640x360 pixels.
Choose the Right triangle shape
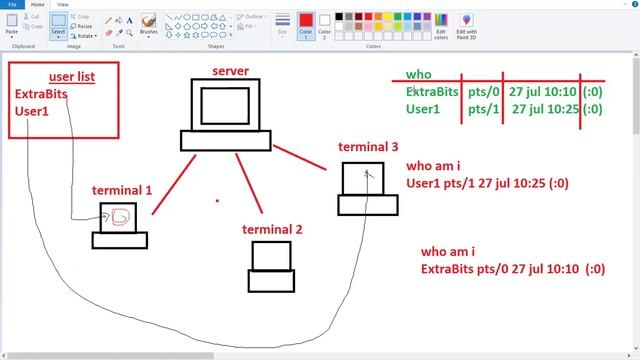coord(169,26)
